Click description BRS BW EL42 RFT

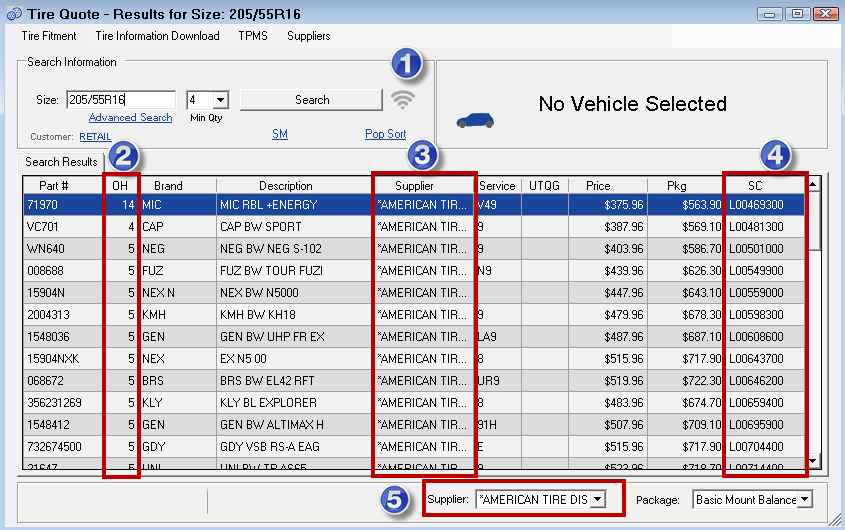(x=267, y=381)
